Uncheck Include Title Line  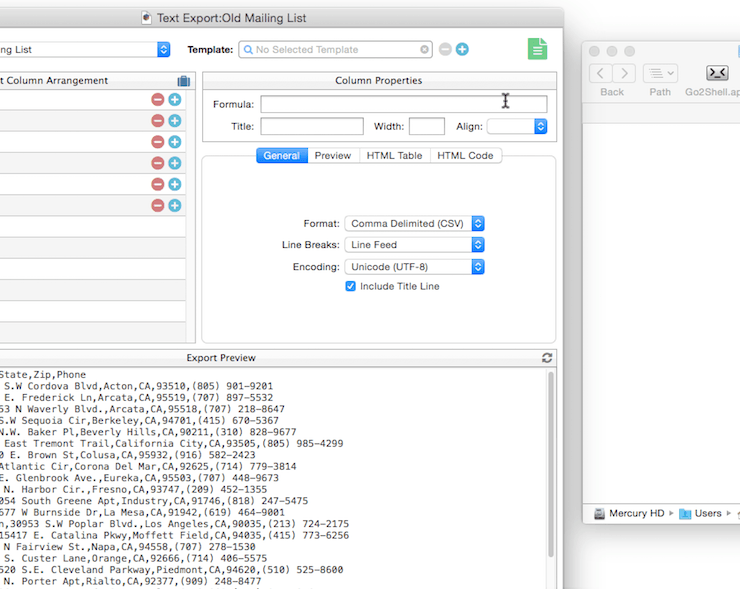[x=351, y=286]
